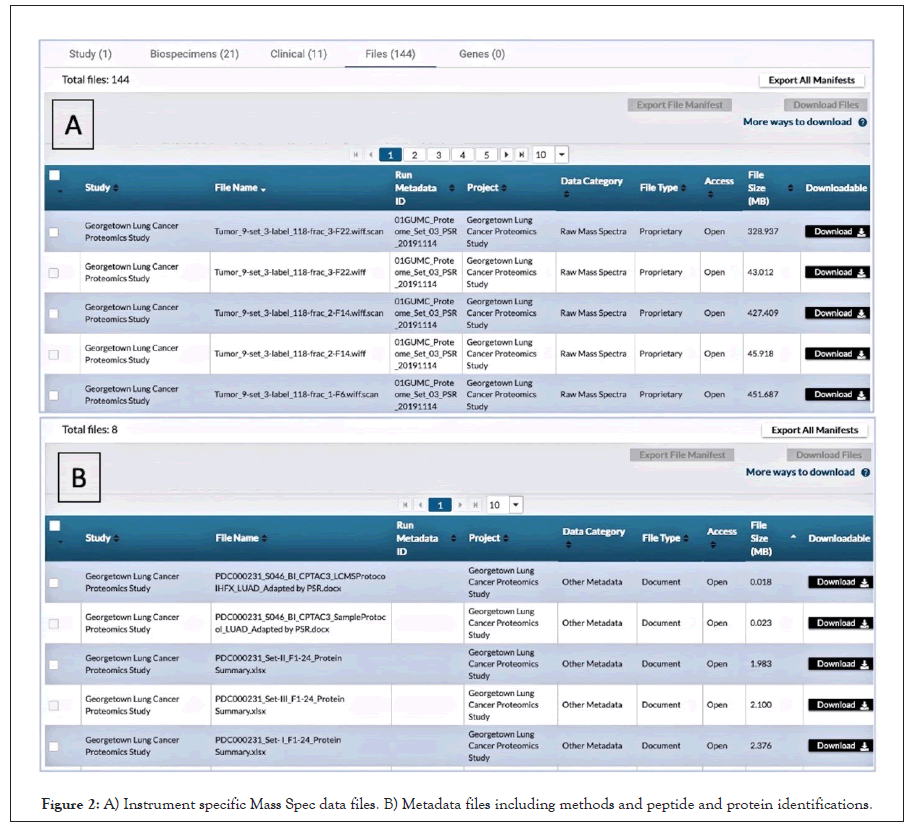Click the help icon beside More ways to download in panel A
910x834 pixels.
[x=862, y=122]
